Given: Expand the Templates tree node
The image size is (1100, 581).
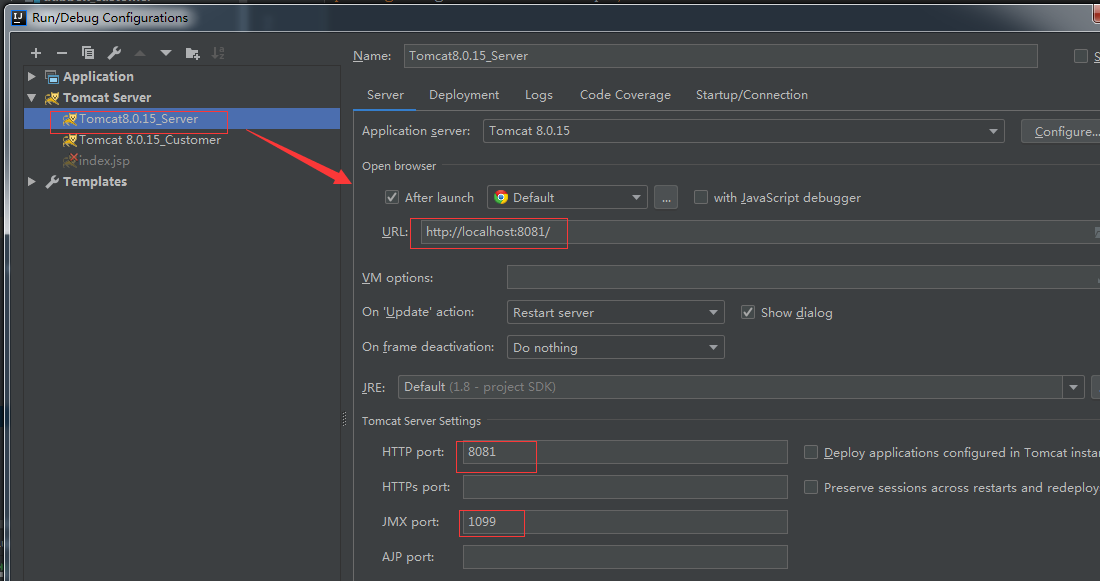Looking at the screenshot, I should click(x=32, y=181).
